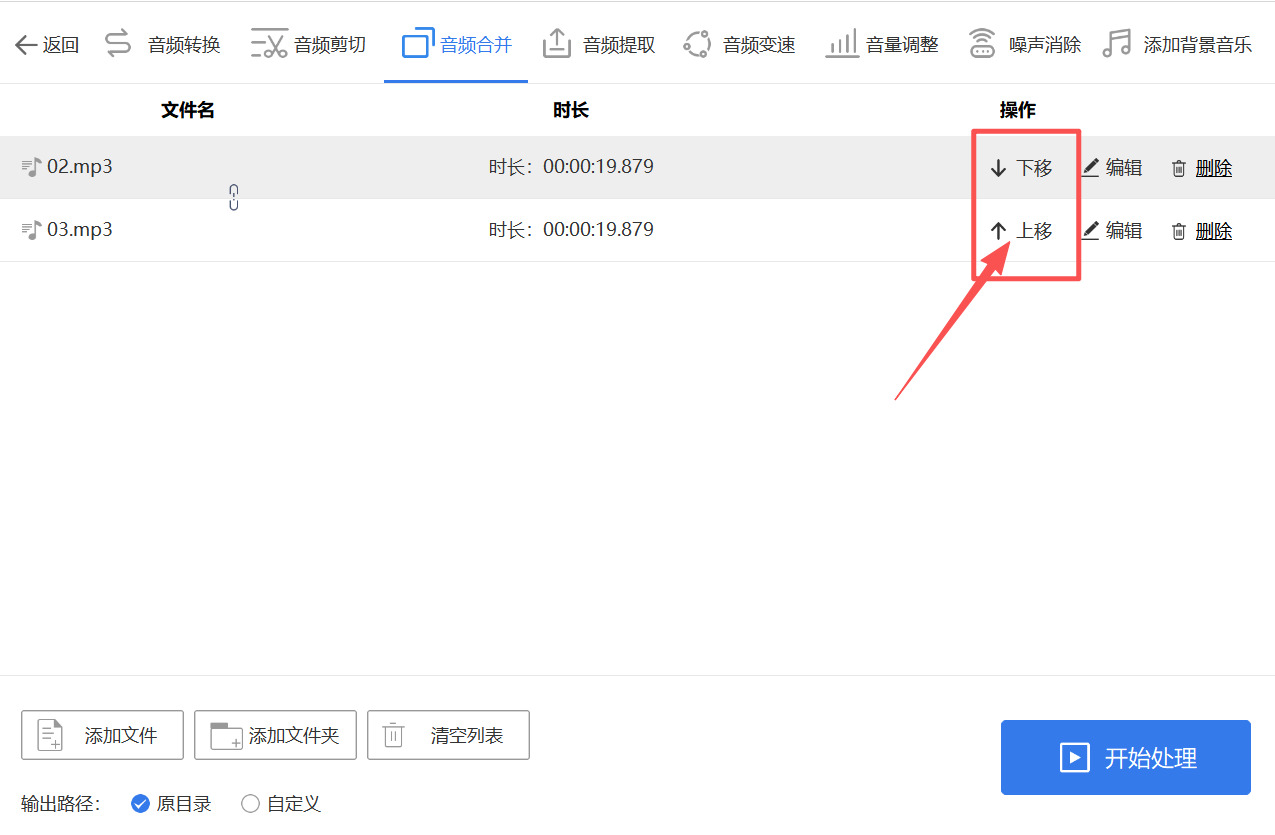This screenshot has width=1275, height=835.
Task: Move 03.mp3 up with 上移
Action: click(x=1021, y=231)
